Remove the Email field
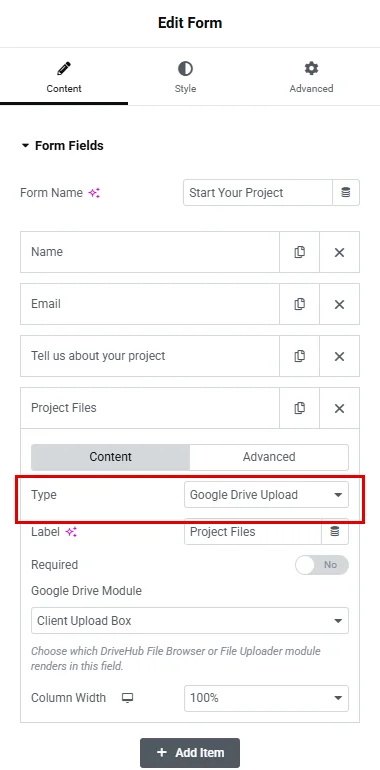The width and height of the screenshot is (380, 770). point(339,304)
